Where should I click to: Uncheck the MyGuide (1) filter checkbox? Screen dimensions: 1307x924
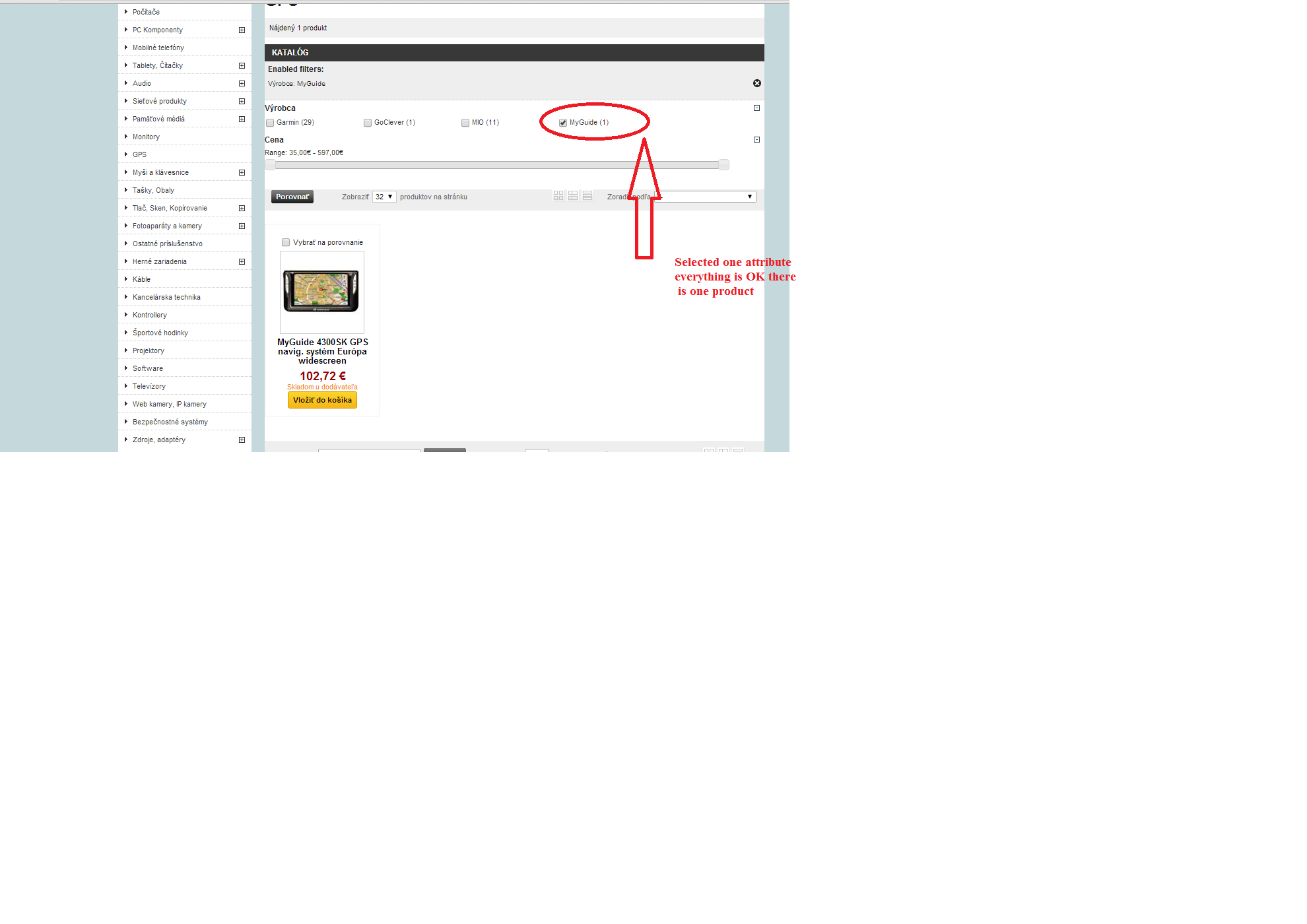pyautogui.click(x=563, y=123)
